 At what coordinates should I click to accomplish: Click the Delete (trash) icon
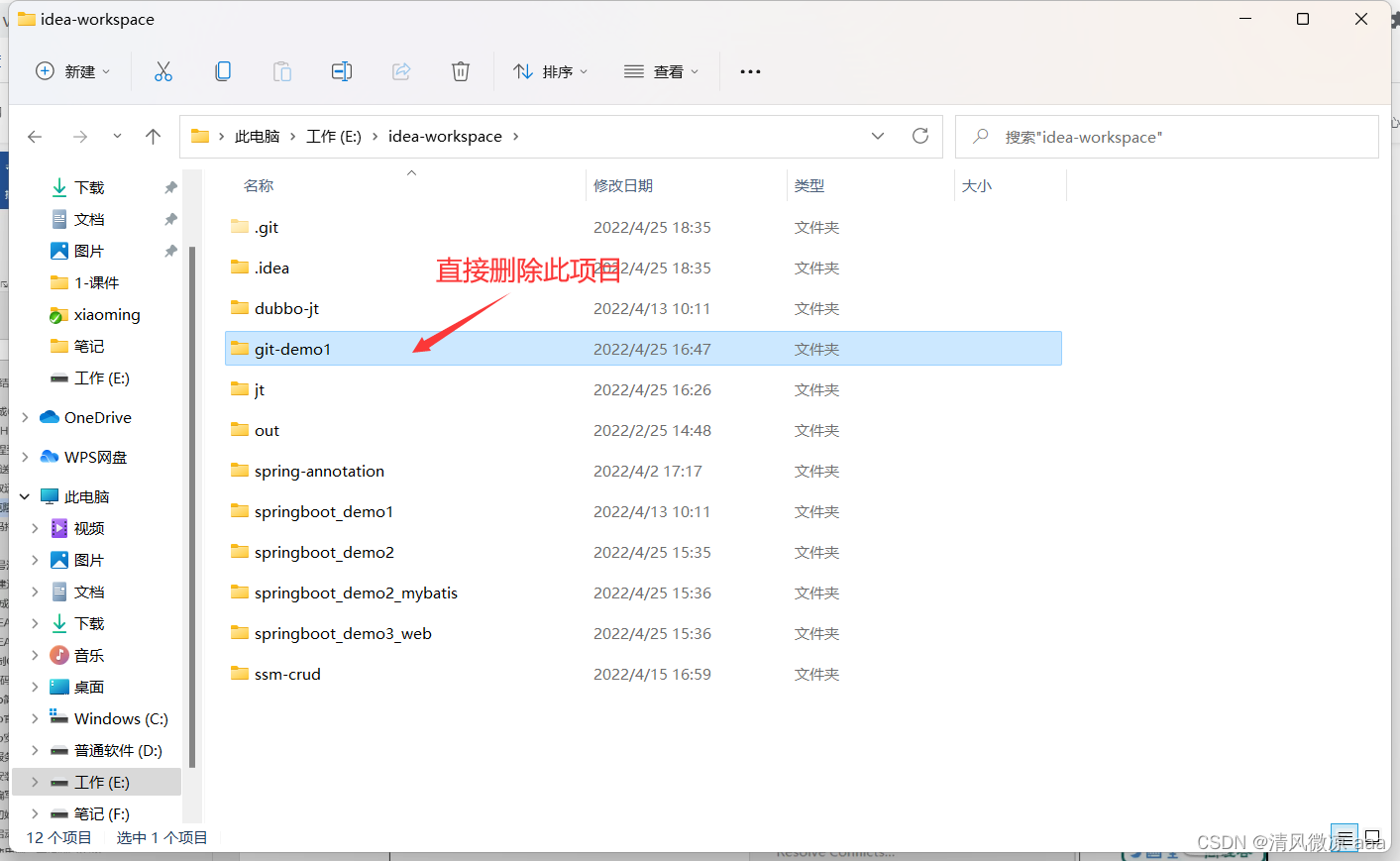click(460, 70)
